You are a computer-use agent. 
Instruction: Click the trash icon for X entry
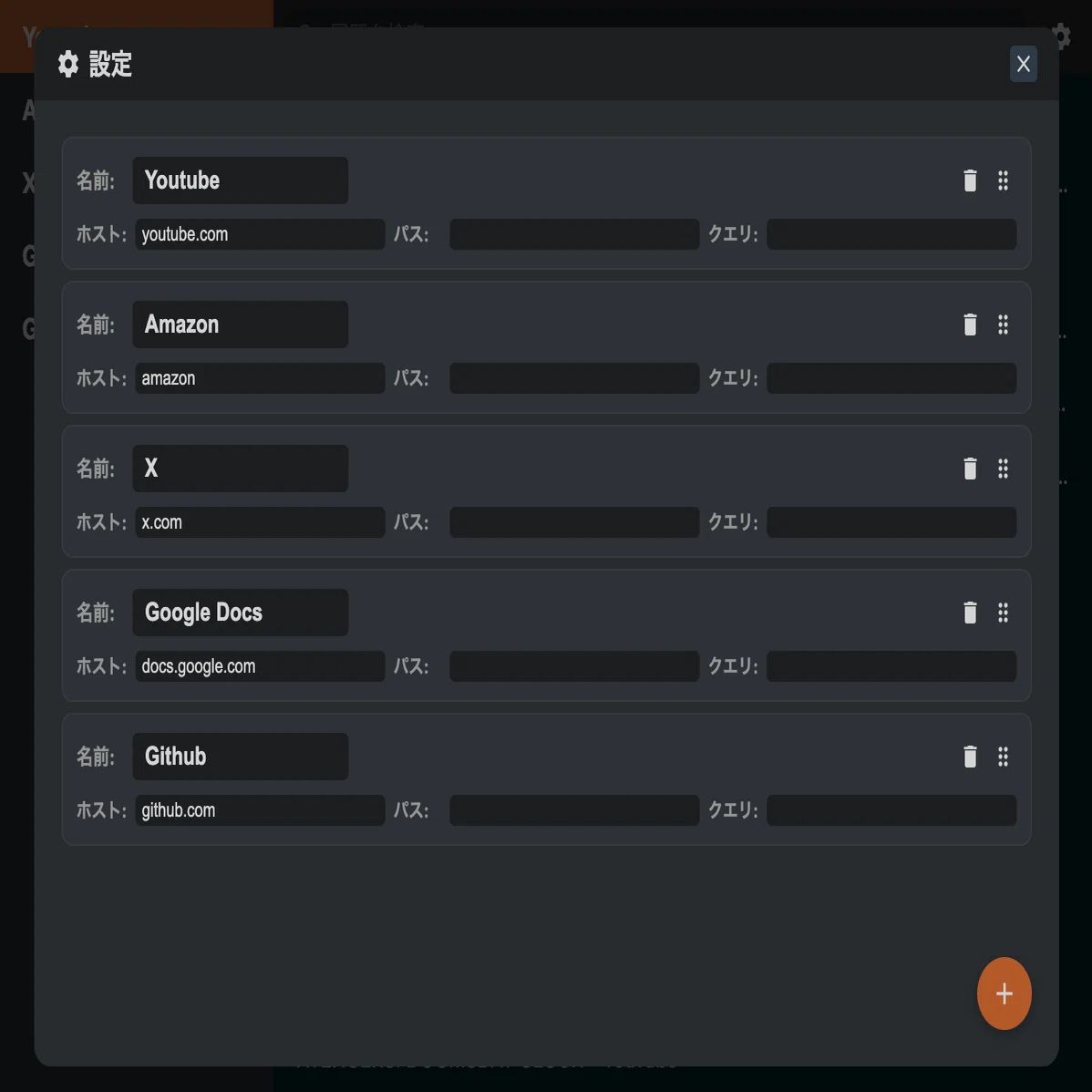970,469
